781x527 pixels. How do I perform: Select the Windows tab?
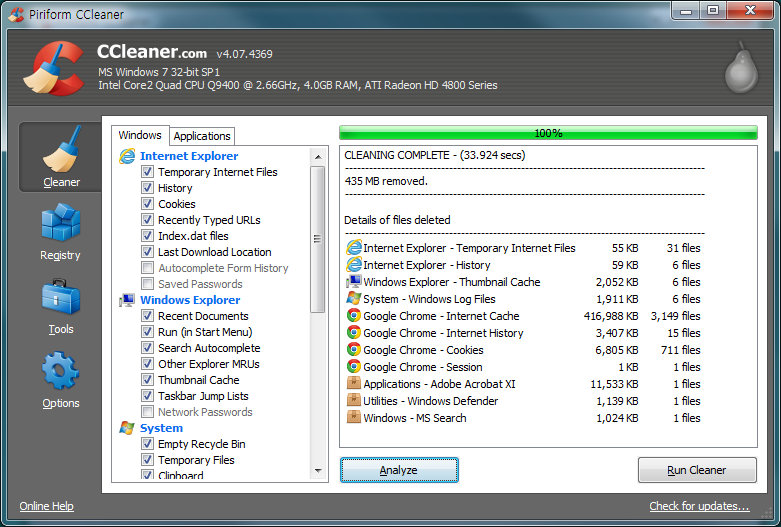pyautogui.click(x=140, y=136)
